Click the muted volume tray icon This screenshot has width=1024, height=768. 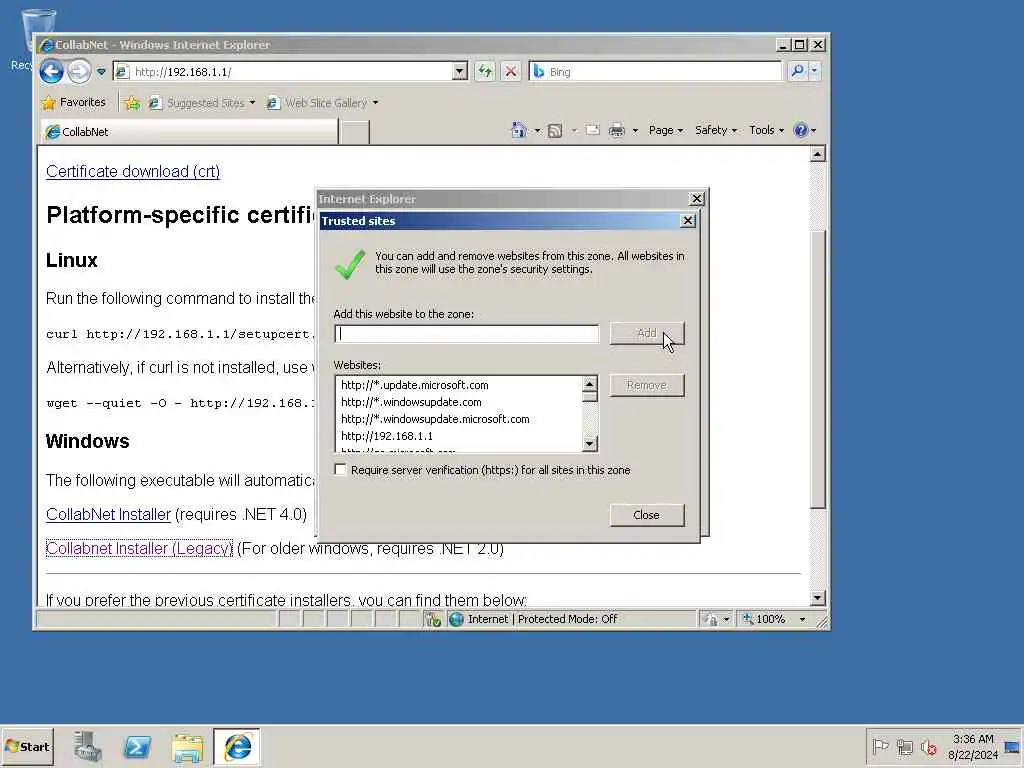click(x=928, y=746)
